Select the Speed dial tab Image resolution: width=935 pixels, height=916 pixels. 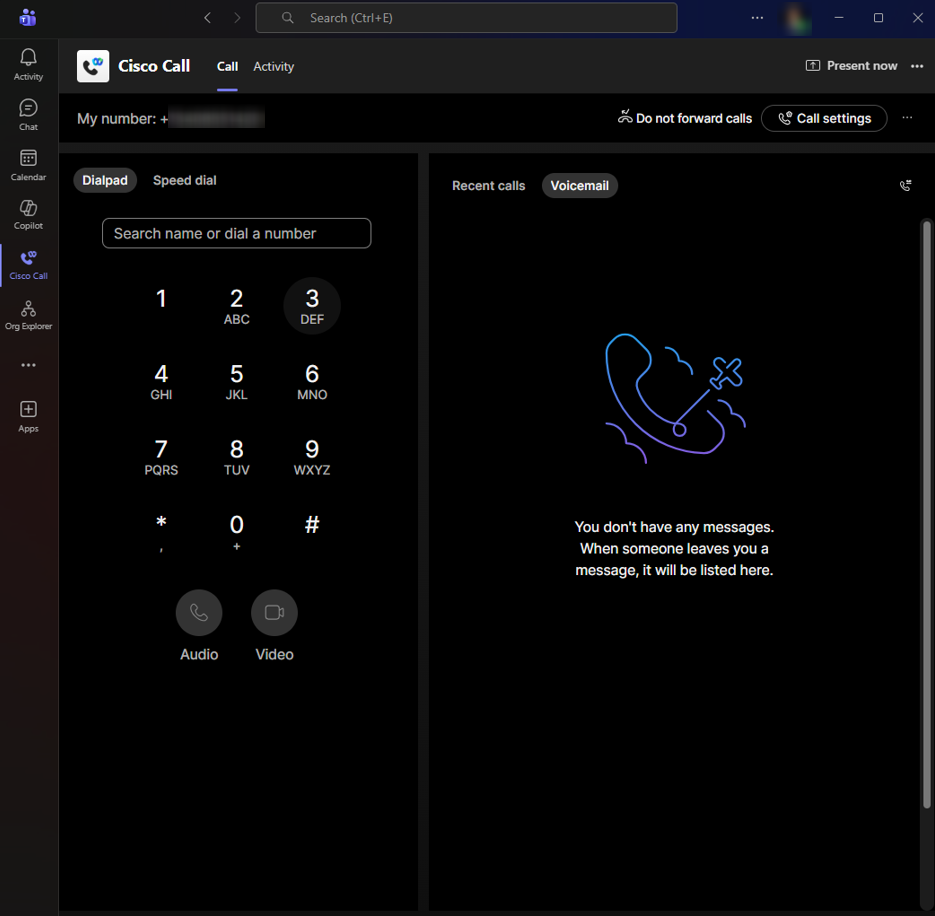184,180
